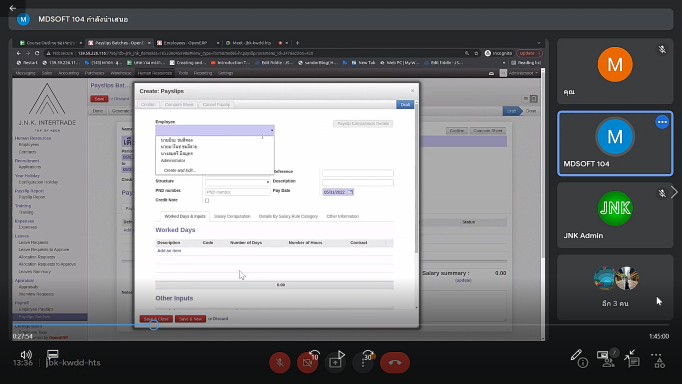Click the muted microphone button
The height and width of the screenshot is (384, 682).
click(280, 362)
